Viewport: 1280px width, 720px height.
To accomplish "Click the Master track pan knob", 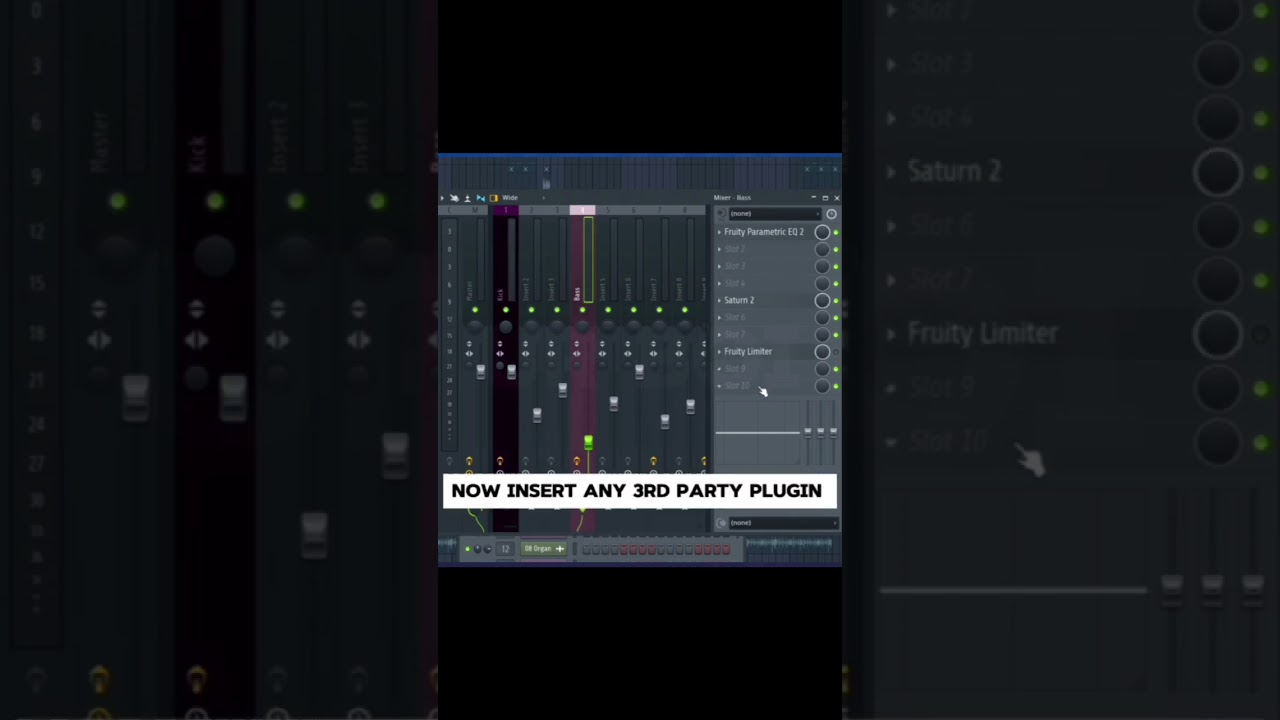I will [475, 327].
